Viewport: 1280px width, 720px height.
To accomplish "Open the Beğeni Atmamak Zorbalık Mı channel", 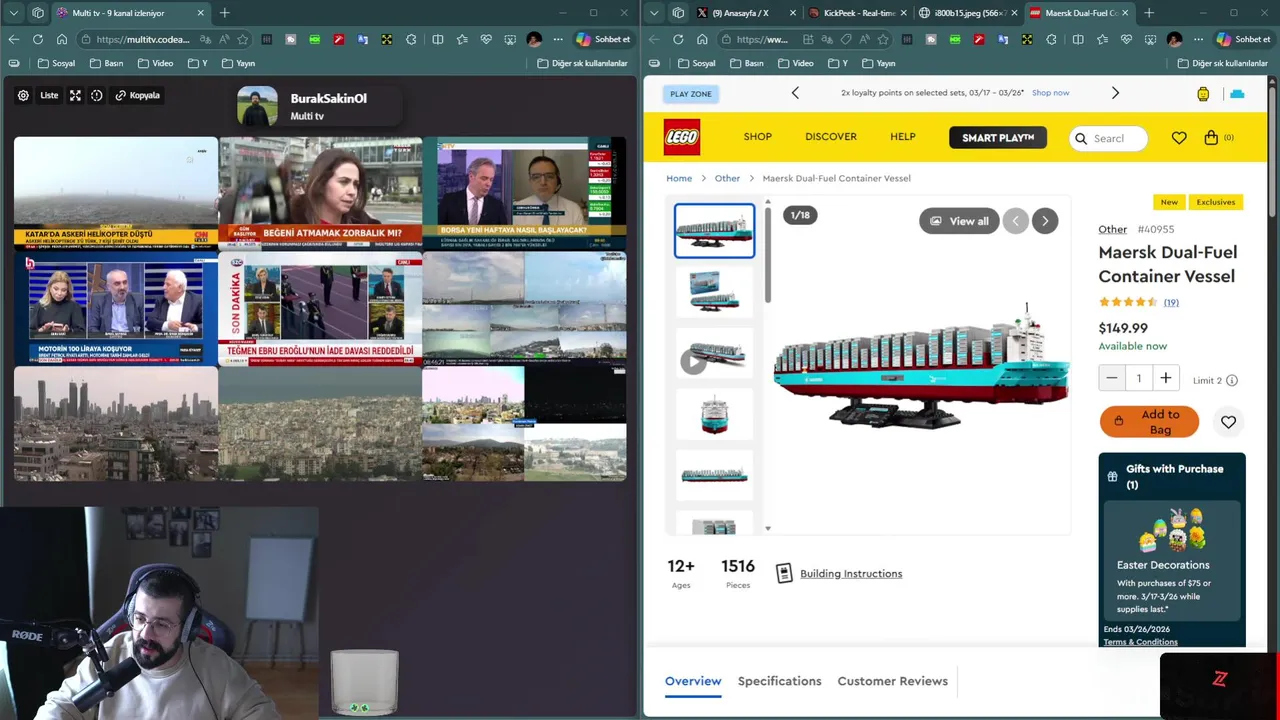I will [x=320, y=192].
